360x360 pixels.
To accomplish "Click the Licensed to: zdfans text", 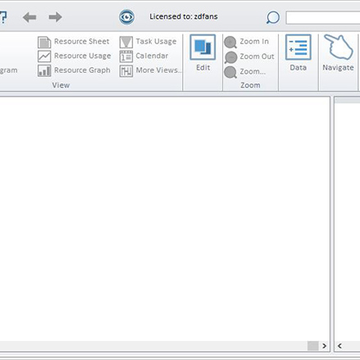I will (x=184, y=17).
